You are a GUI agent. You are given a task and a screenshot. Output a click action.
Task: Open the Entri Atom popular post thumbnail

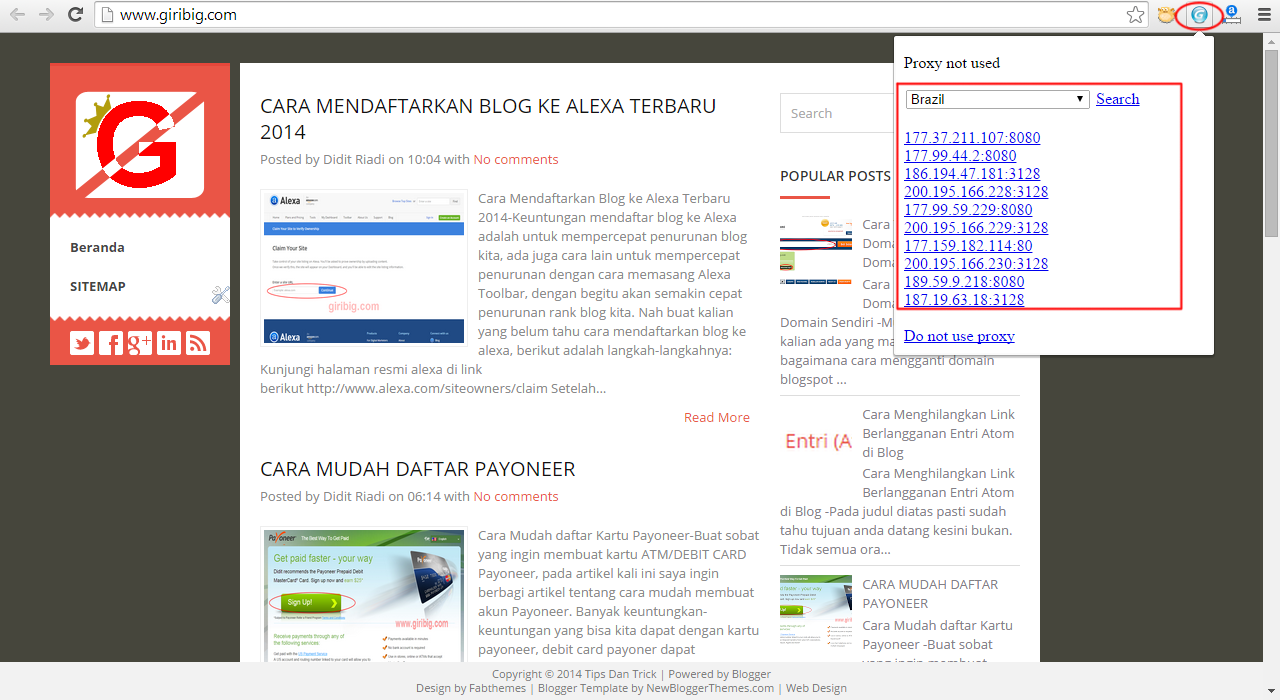(x=816, y=441)
